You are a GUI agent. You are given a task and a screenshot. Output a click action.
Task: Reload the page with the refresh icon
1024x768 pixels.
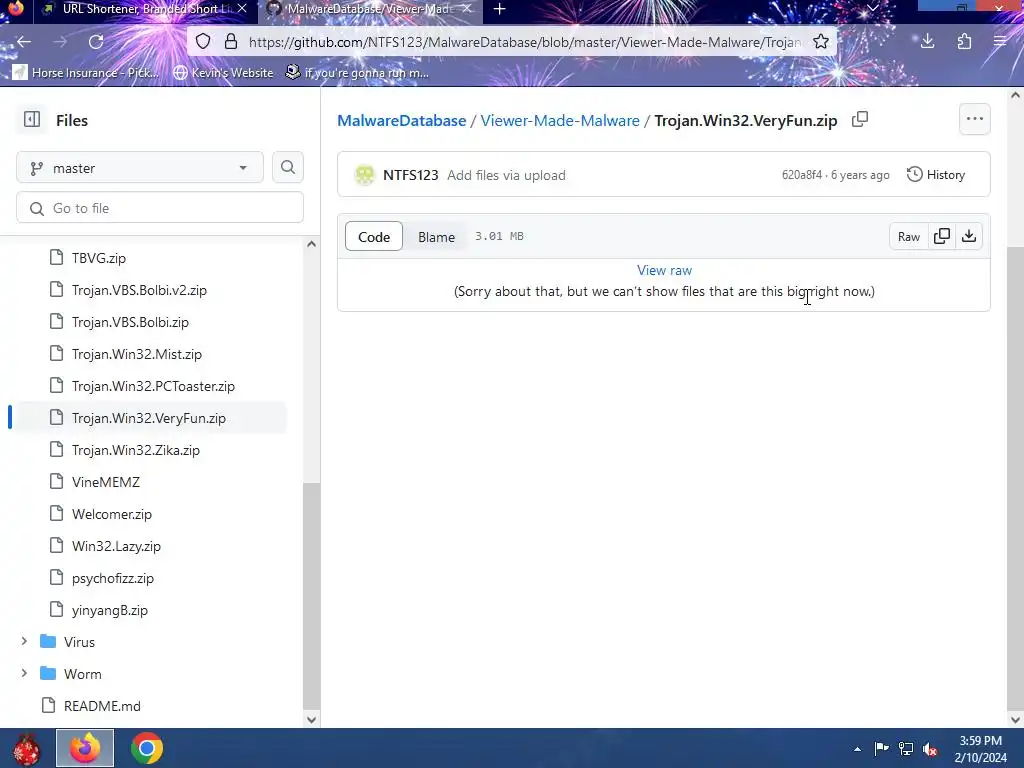click(96, 42)
